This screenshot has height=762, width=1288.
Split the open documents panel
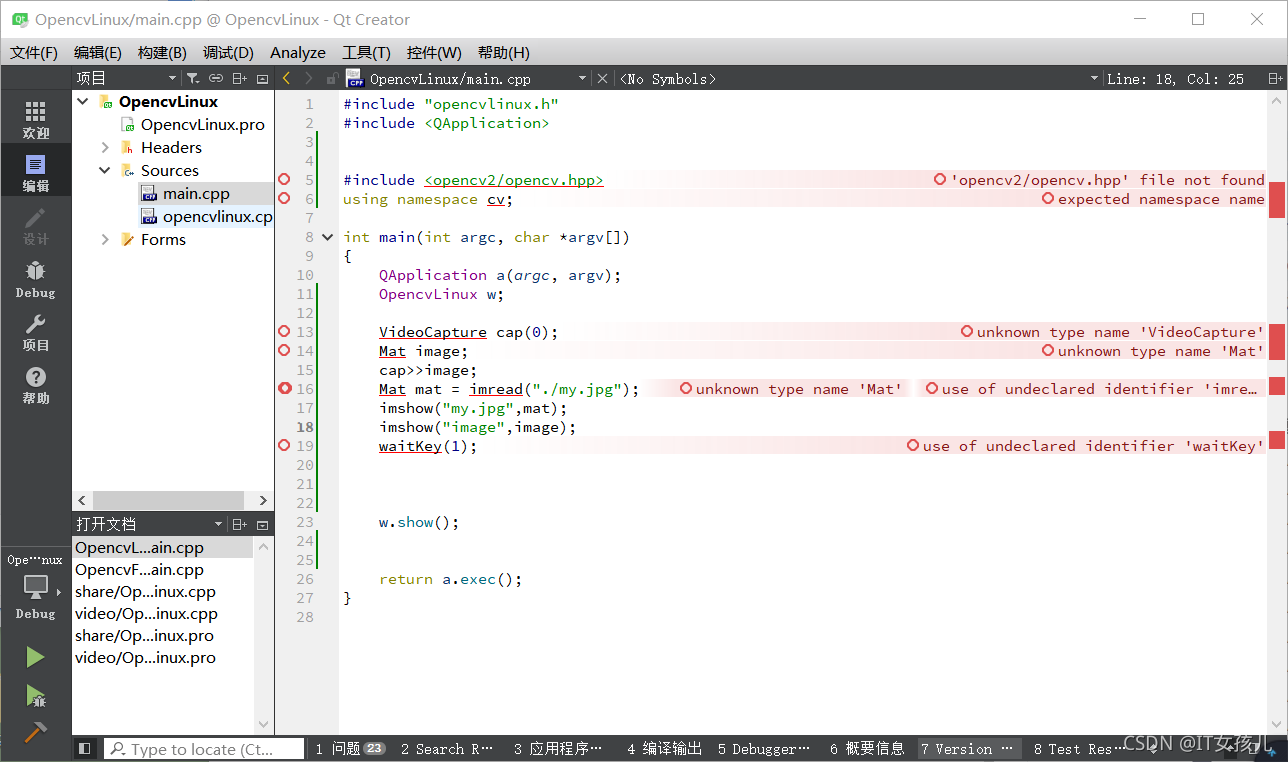[239, 524]
